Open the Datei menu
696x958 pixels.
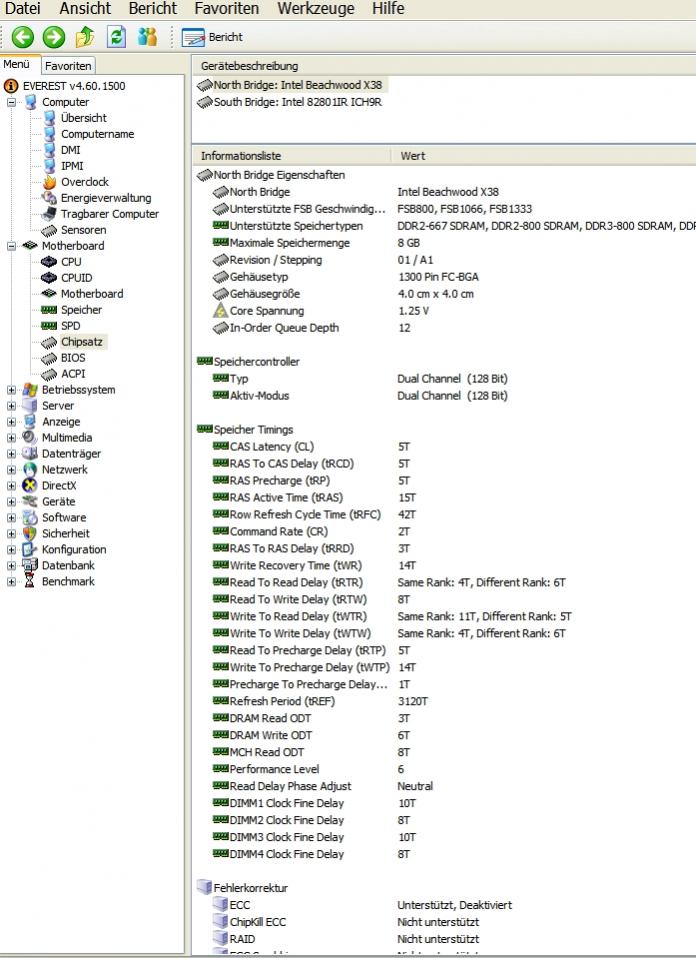(23, 9)
